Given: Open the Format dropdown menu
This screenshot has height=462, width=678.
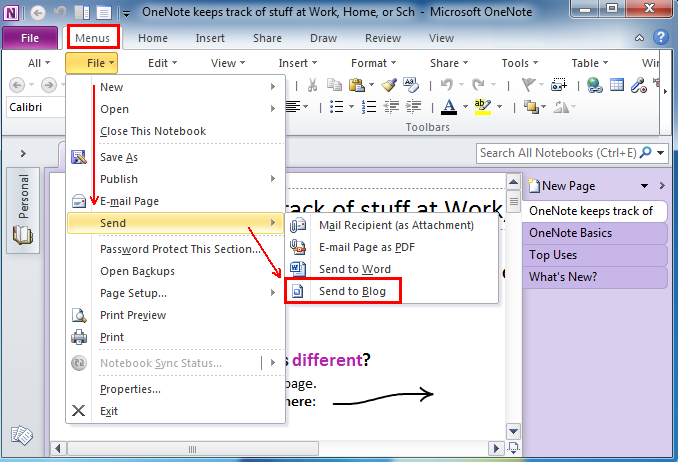Looking at the screenshot, I should click(x=374, y=63).
